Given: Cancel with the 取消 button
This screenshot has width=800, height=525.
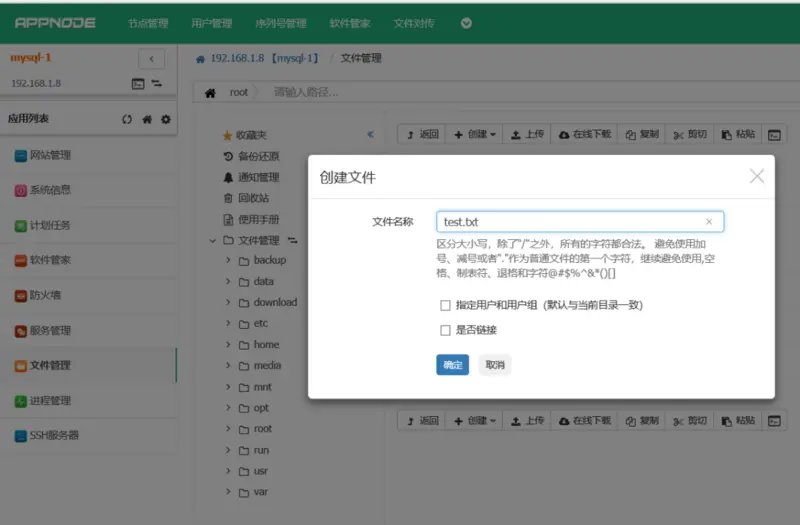Looking at the screenshot, I should [495, 365].
